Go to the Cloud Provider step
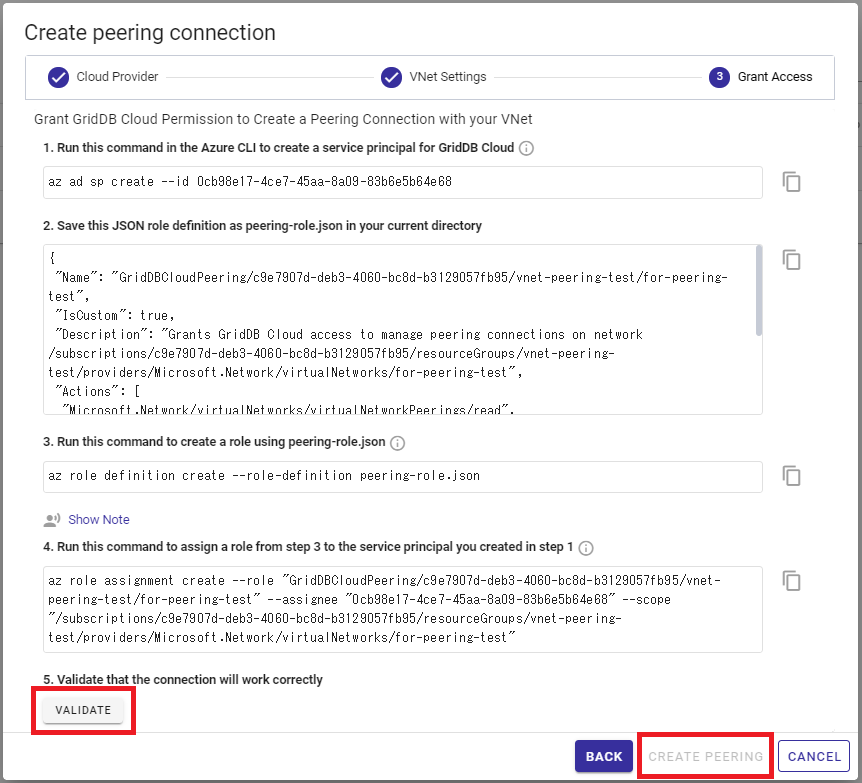The width and height of the screenshot is (862, 783). tap(103, 77)
